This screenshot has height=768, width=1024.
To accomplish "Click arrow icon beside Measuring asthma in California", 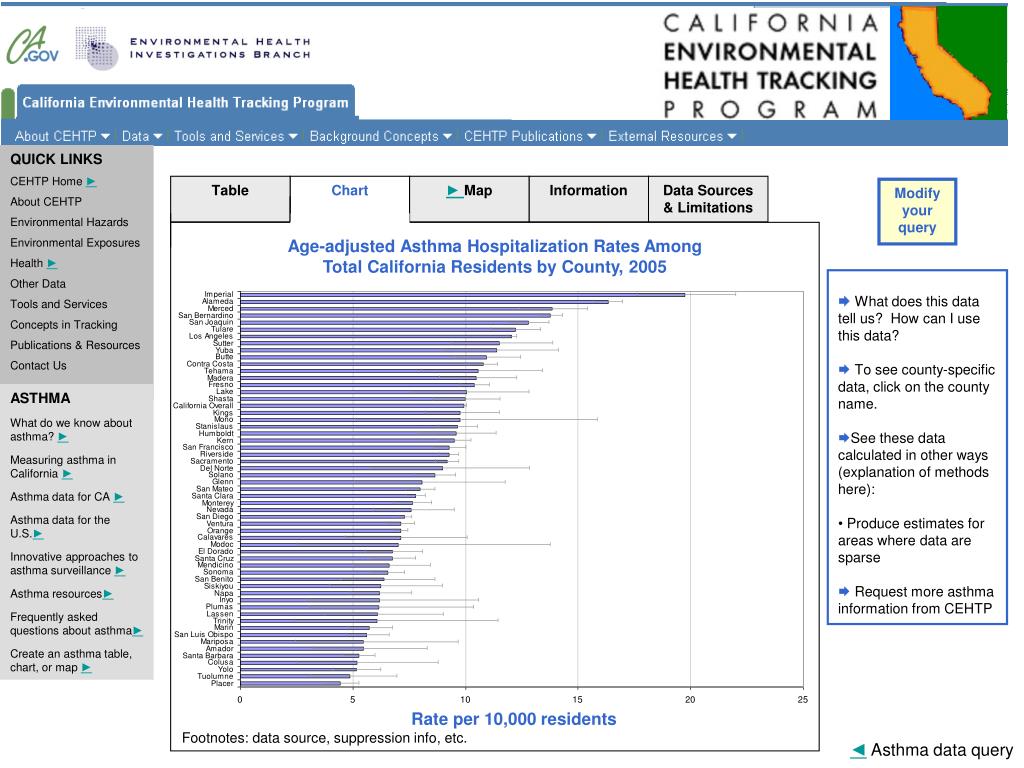I will click(67, 475).
